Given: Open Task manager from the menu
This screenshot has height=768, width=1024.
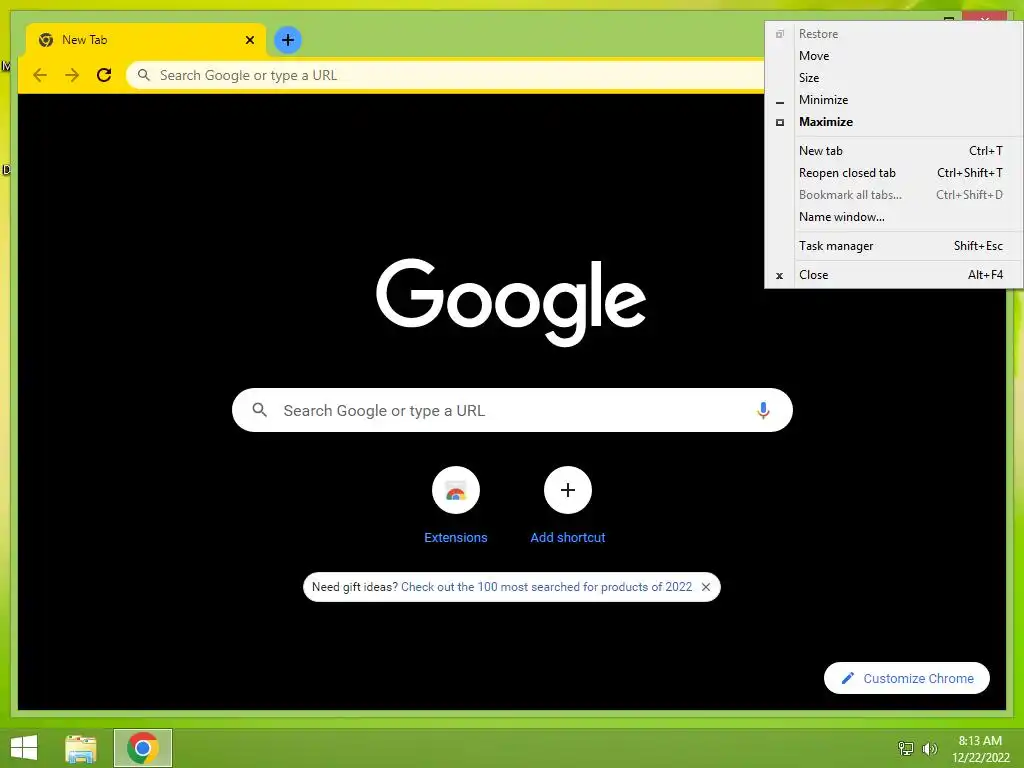Looking at the screenshot, I should click(x=894, y=246).
